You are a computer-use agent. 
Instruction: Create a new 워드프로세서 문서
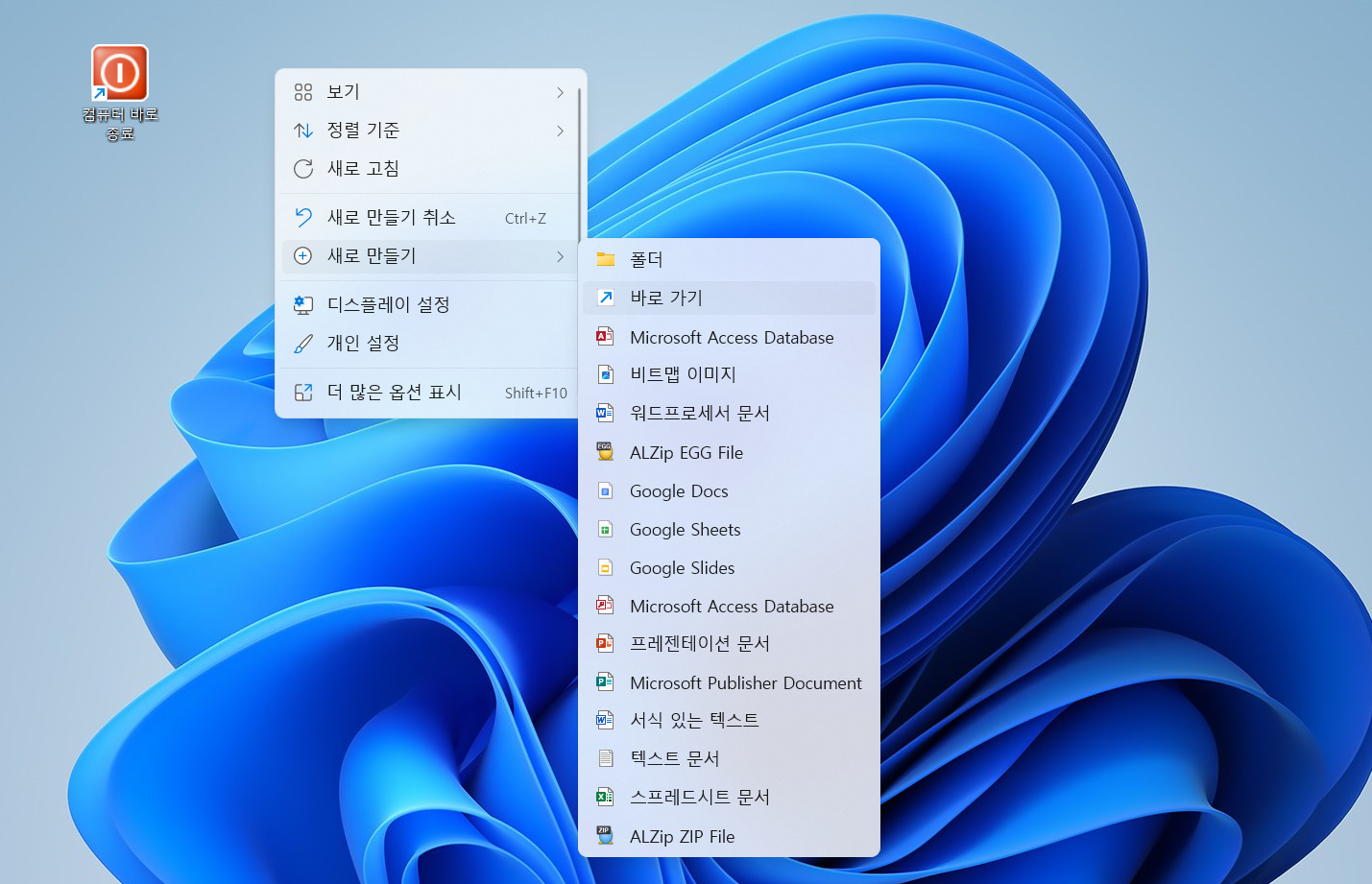[729, 413]
